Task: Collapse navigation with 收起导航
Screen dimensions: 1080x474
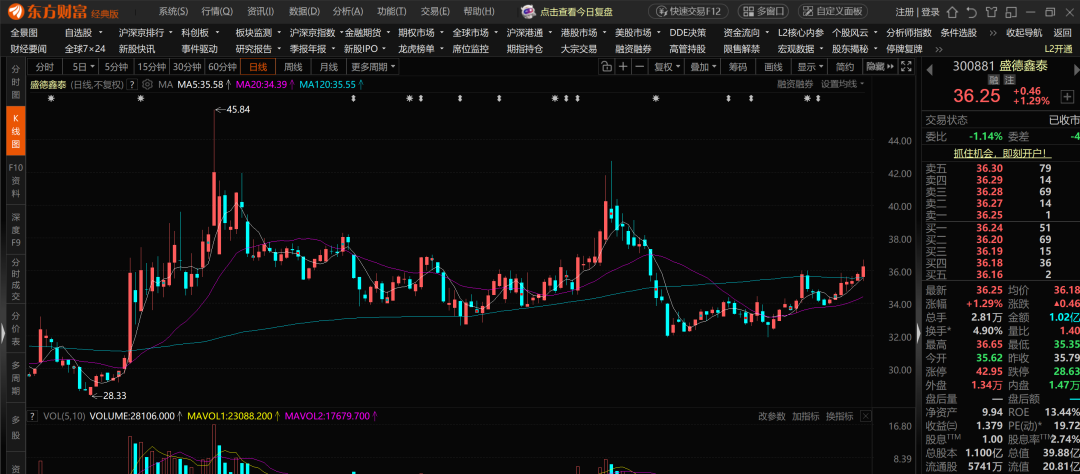Action: (x=1024, y=32)
